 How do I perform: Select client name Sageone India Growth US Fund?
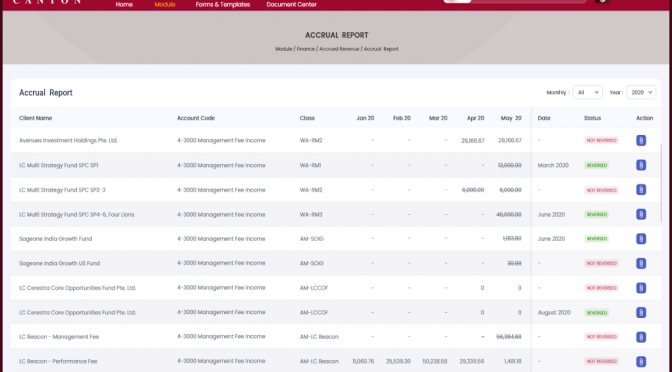[60, 263]
